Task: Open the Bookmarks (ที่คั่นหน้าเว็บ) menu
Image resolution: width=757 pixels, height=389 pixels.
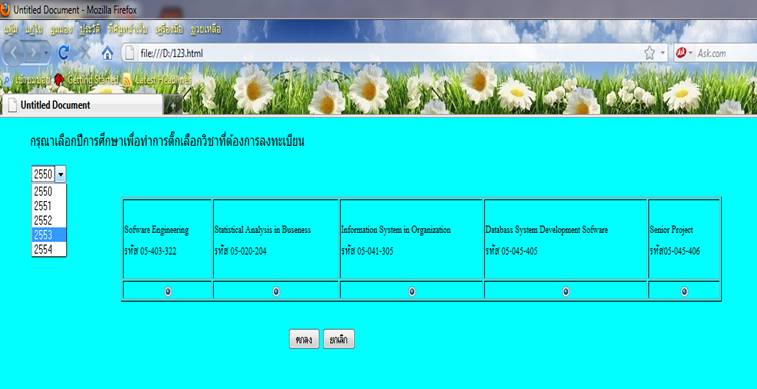Action: click(x=128, y=30)
